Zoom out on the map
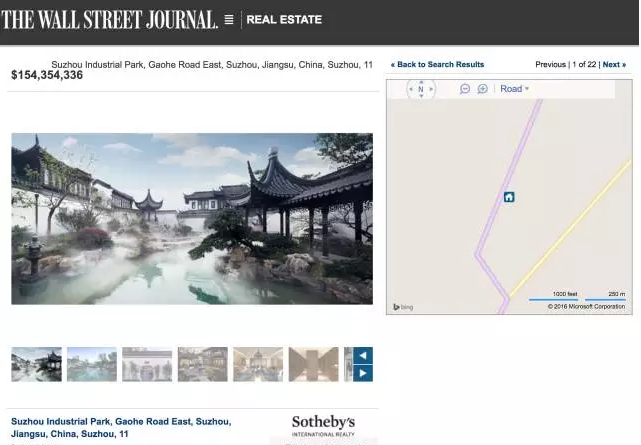 click(465, 89)
